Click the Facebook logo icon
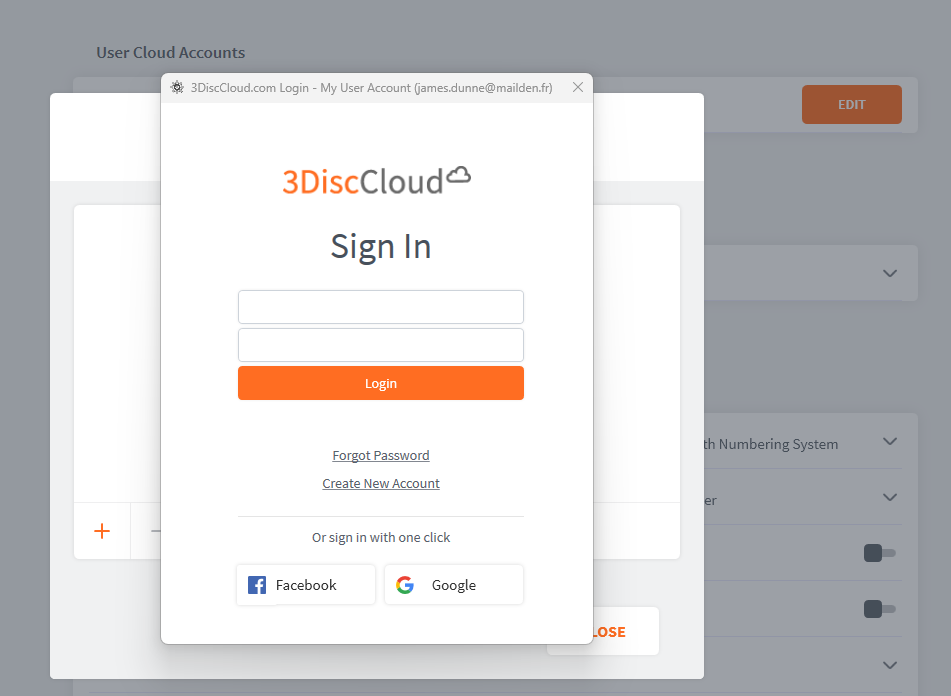The width and height of the screenshot is (951, 696). (x=257, y=585)
